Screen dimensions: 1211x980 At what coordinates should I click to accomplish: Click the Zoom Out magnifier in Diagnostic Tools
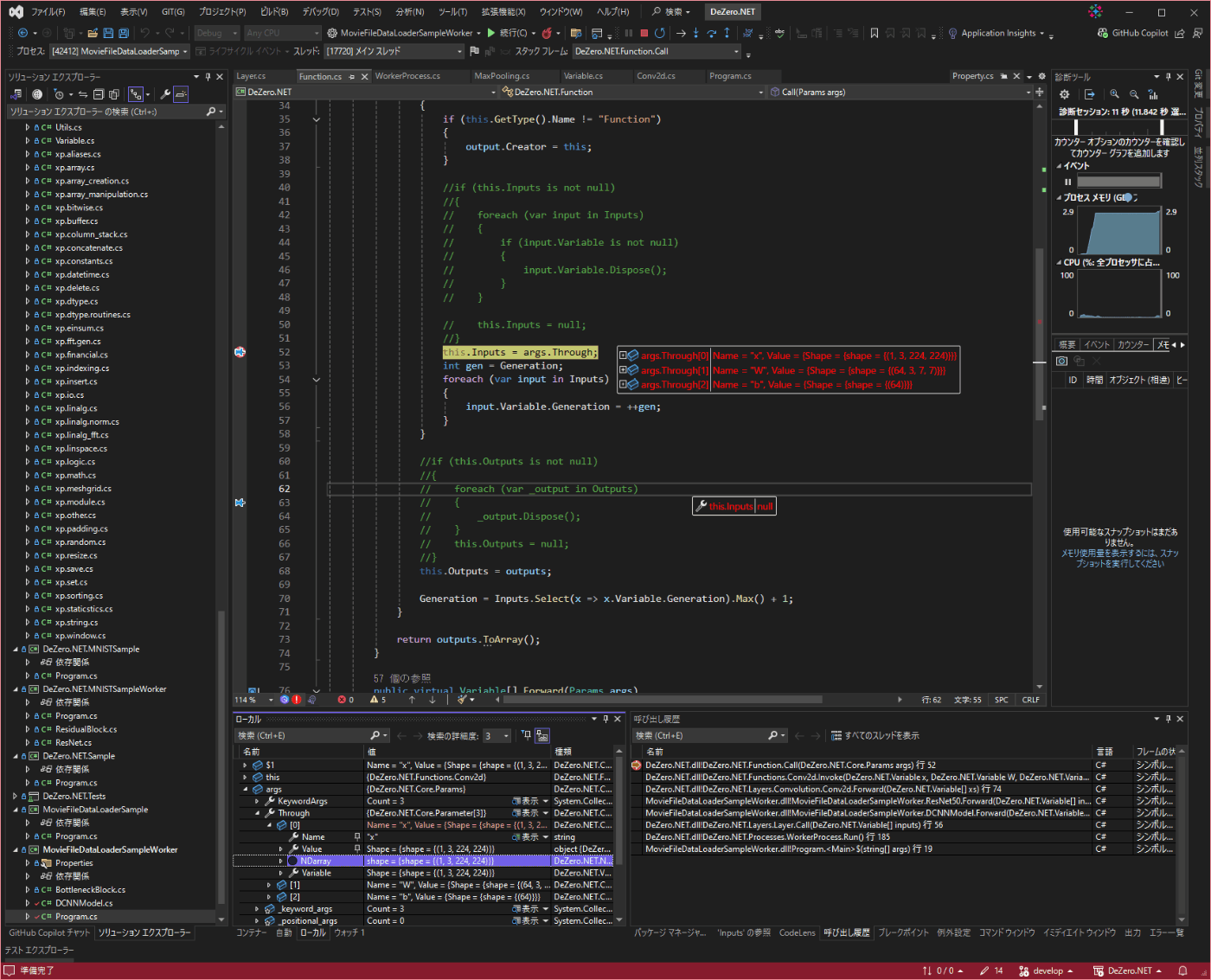[1134, 94]
